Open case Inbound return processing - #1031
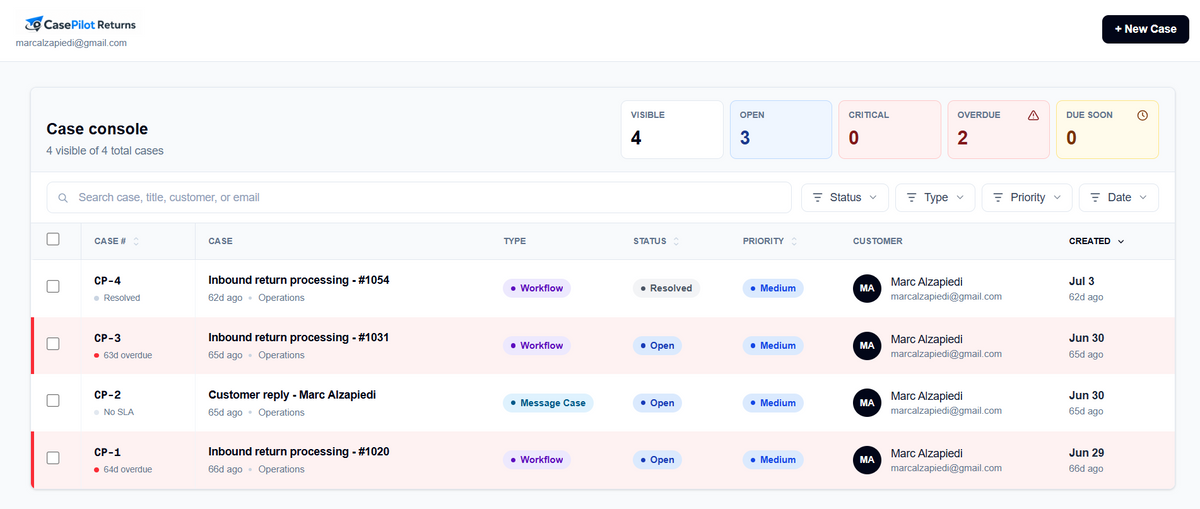 [298, 337]
